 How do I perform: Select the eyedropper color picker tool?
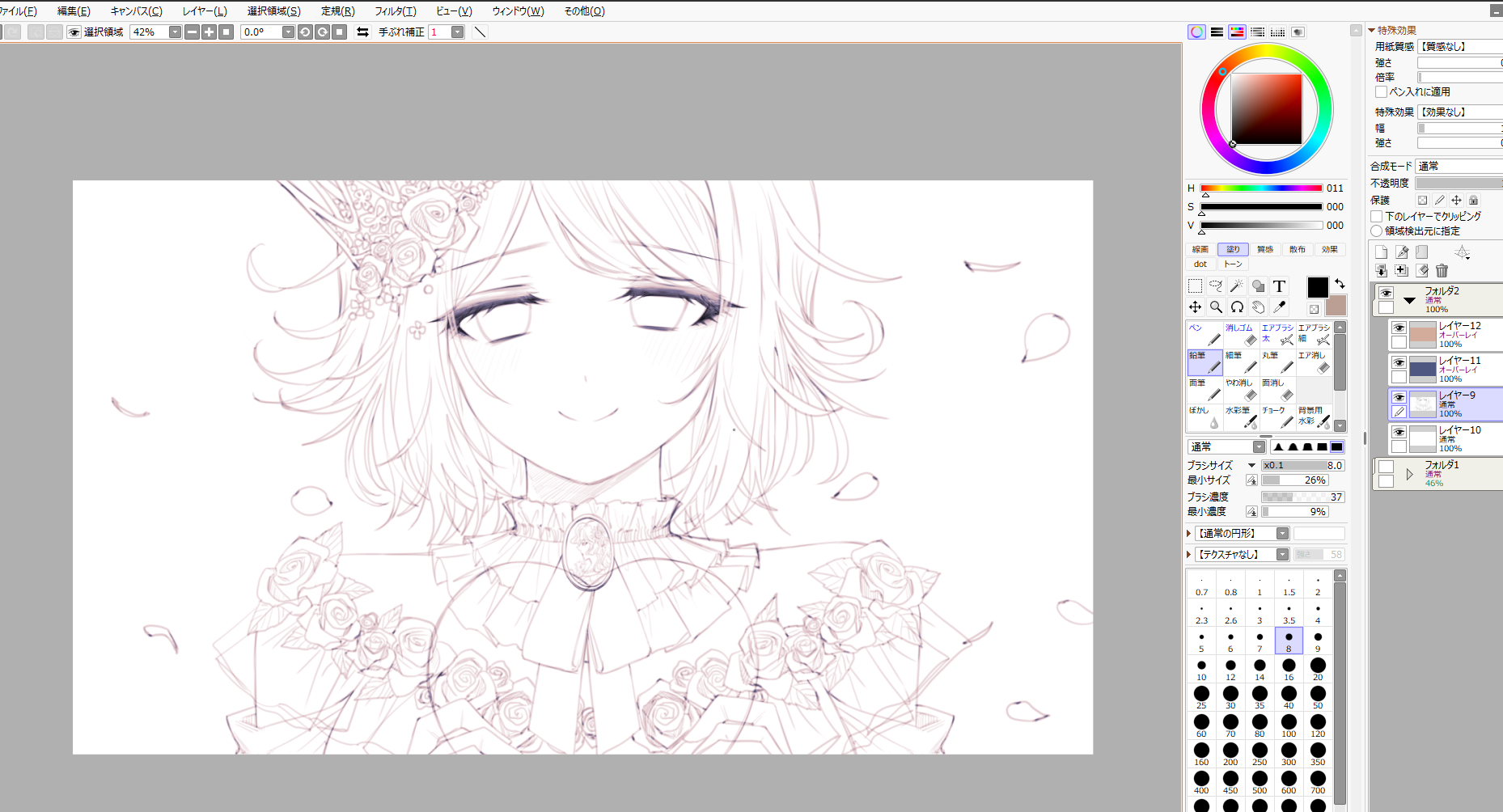[1279, 307]
